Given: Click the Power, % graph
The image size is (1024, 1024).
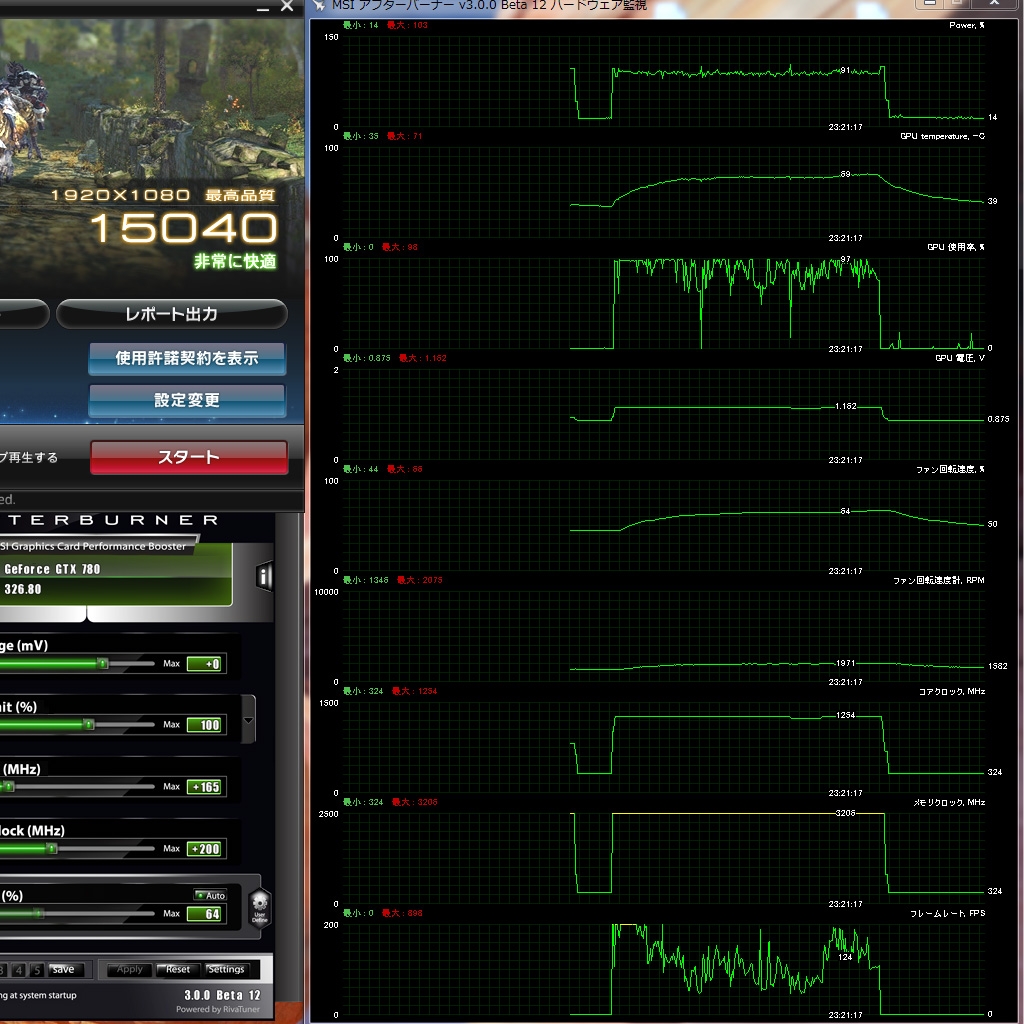Looking at the screenshot, I should click(663, 82).
